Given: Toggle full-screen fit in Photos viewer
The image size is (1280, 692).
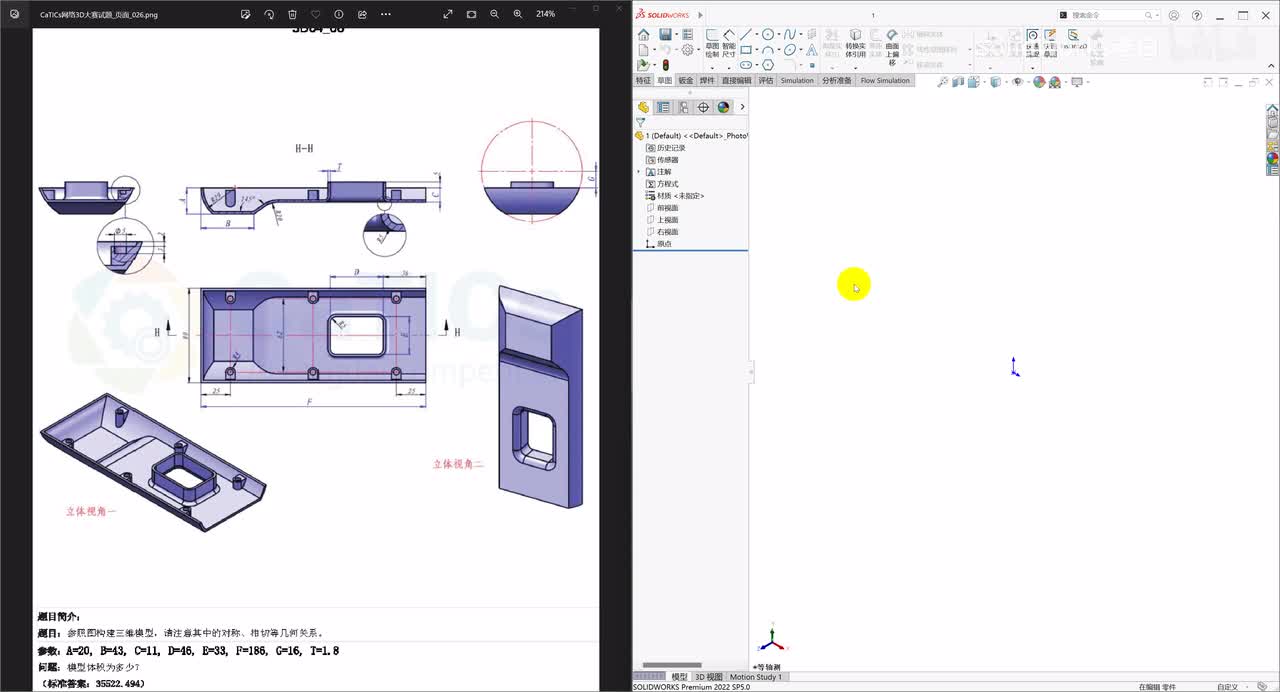Looking at the screenshot, I should tap(448, 14).
